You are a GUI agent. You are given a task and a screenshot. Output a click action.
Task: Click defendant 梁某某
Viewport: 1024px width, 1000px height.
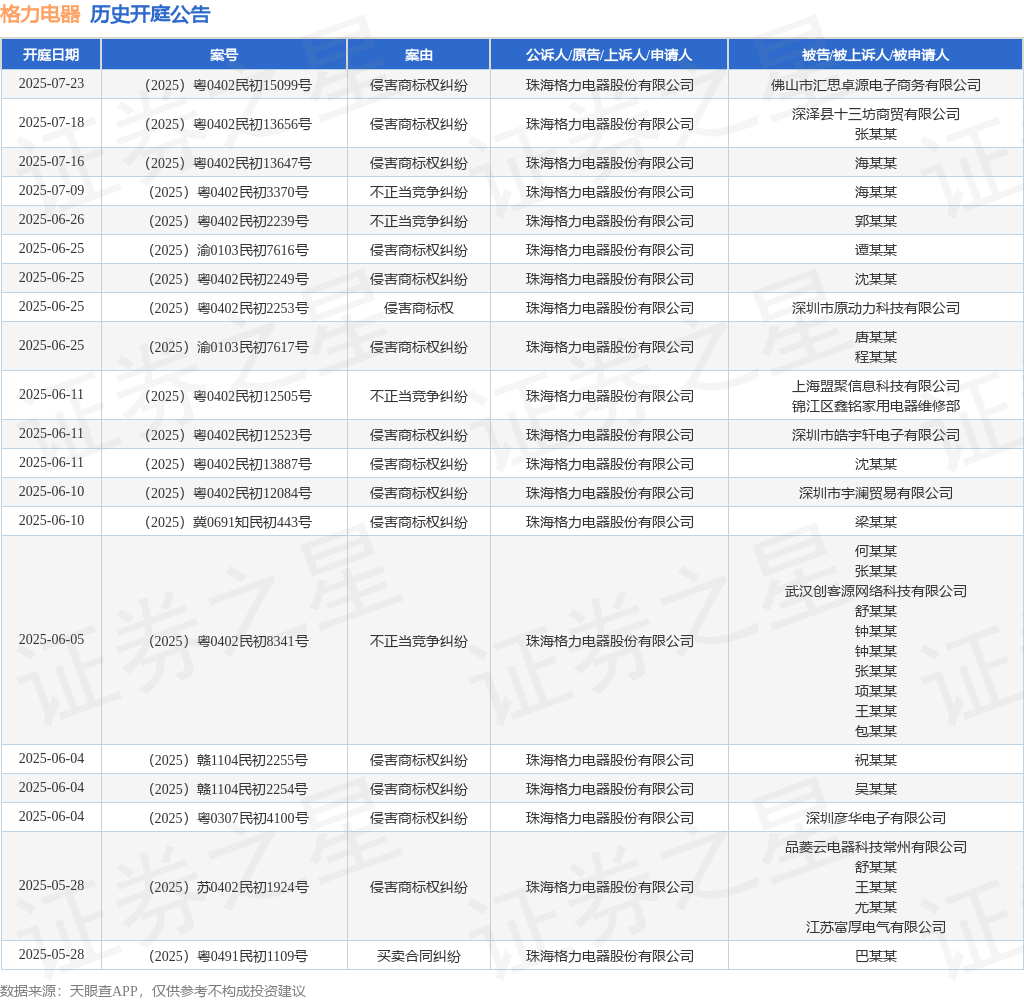pyautogui.click(x=876, y=523)
